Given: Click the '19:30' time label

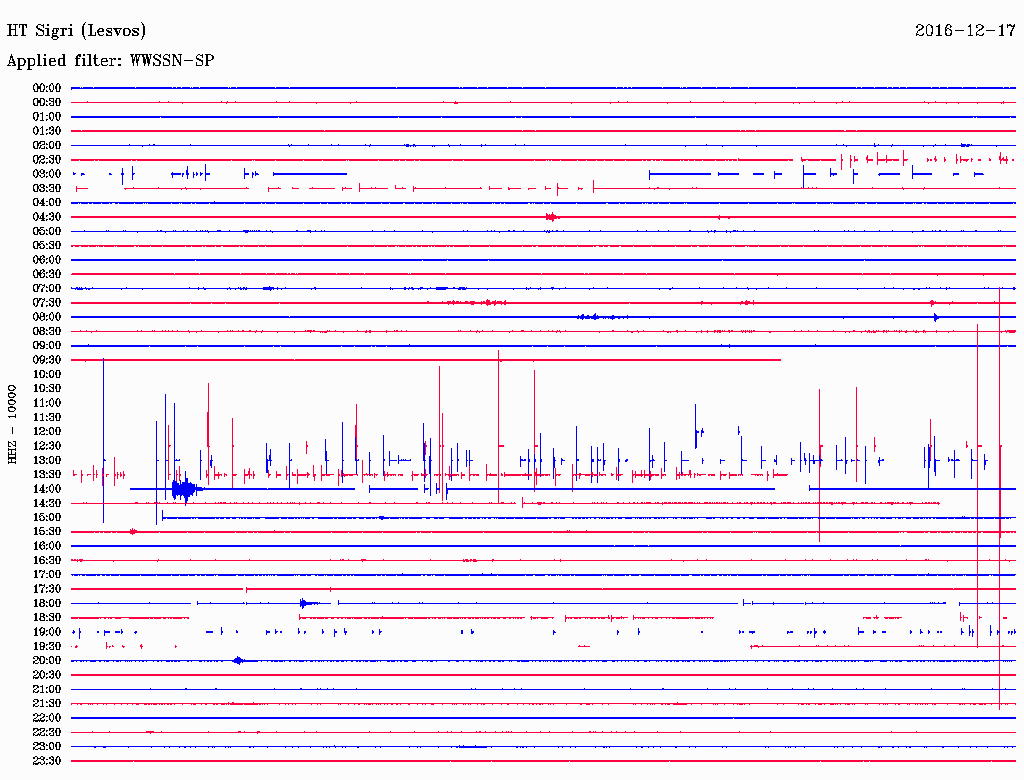Looking at the screenshot, I should (47, 646).
